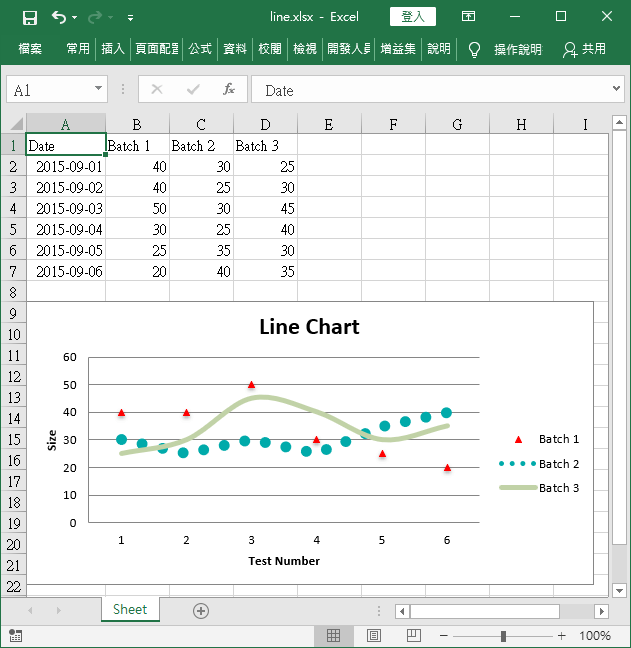The image size is (631, 648).
Task: Switch to the 校閱 ribbon tab
Action: tap(269, 49)
